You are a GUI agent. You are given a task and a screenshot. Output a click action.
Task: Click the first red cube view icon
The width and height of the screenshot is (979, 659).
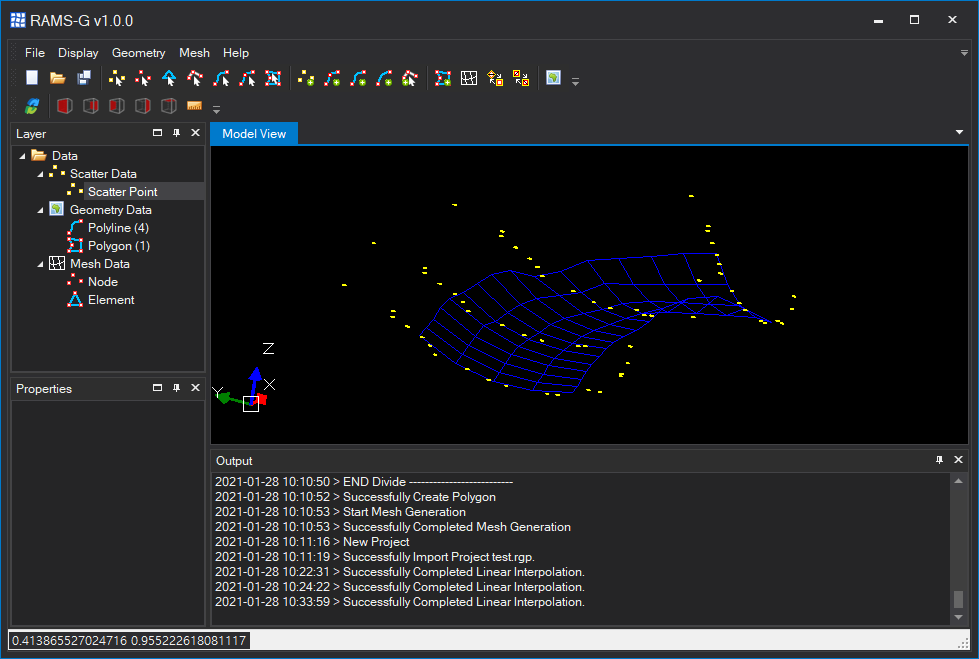(64, 106)
